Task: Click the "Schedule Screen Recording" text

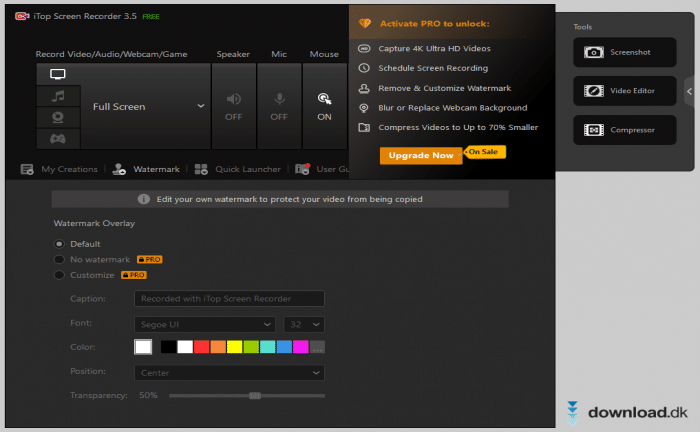Action: pyautogui.click(x=433, y=68)
